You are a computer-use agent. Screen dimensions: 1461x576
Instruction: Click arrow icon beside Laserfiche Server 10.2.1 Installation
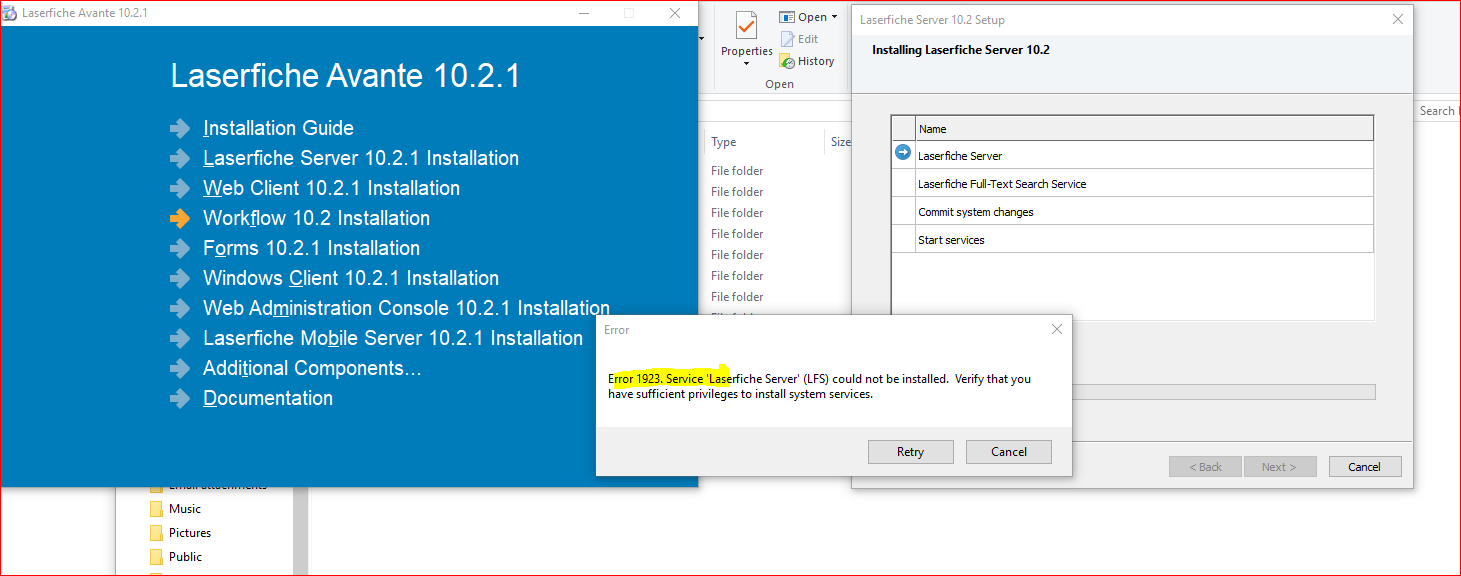coord(180,158)
